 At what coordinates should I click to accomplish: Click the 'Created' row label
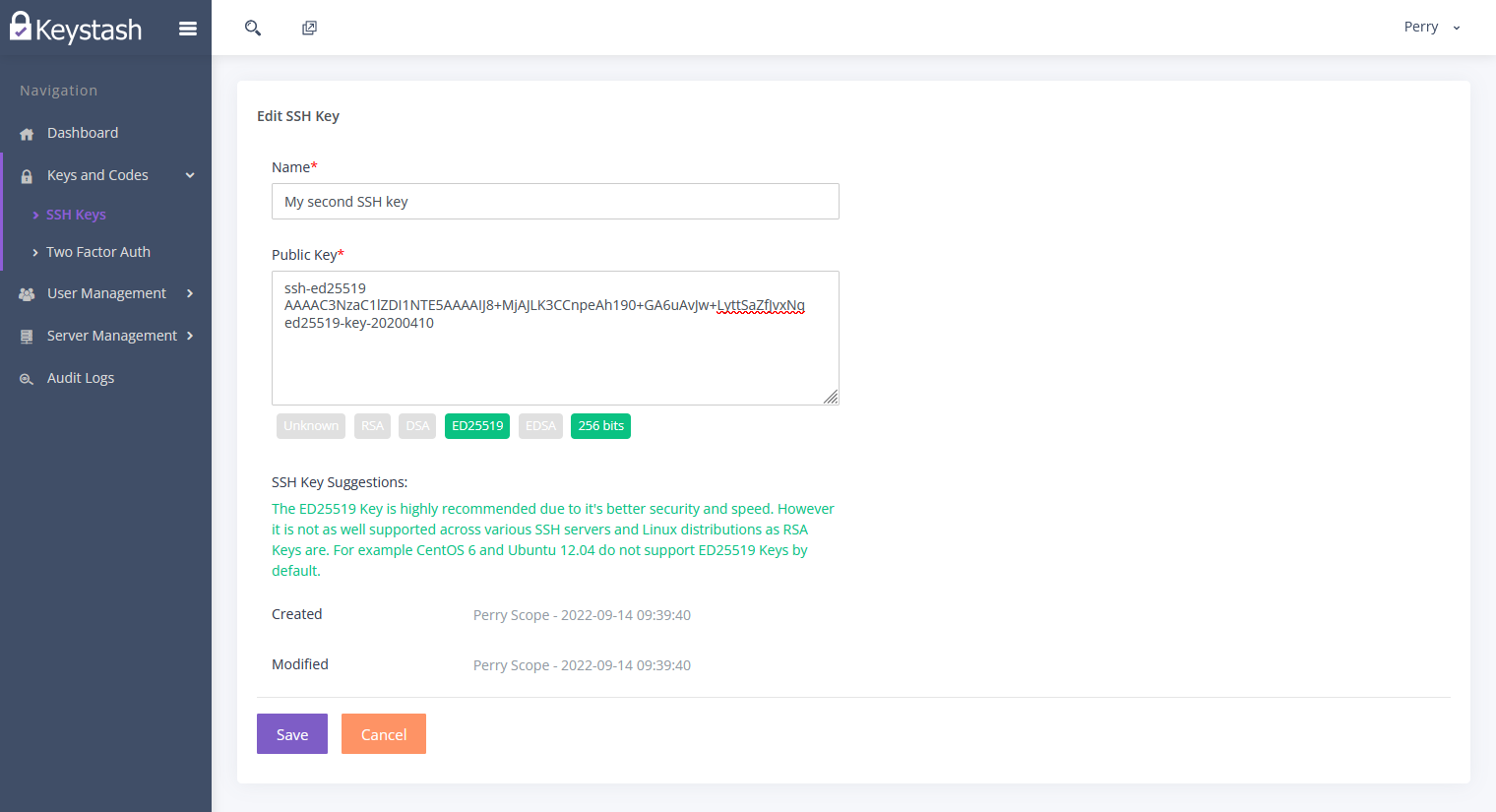(297, 614)
